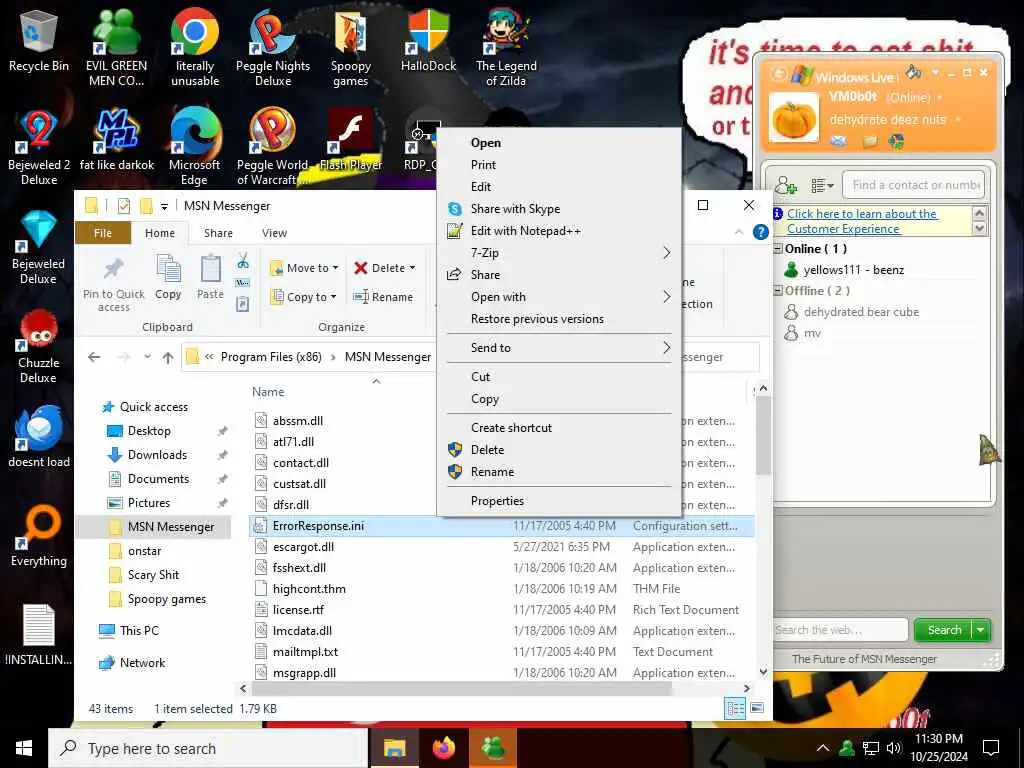Click Customer Experience link in Messenger

tap(862, 221)
